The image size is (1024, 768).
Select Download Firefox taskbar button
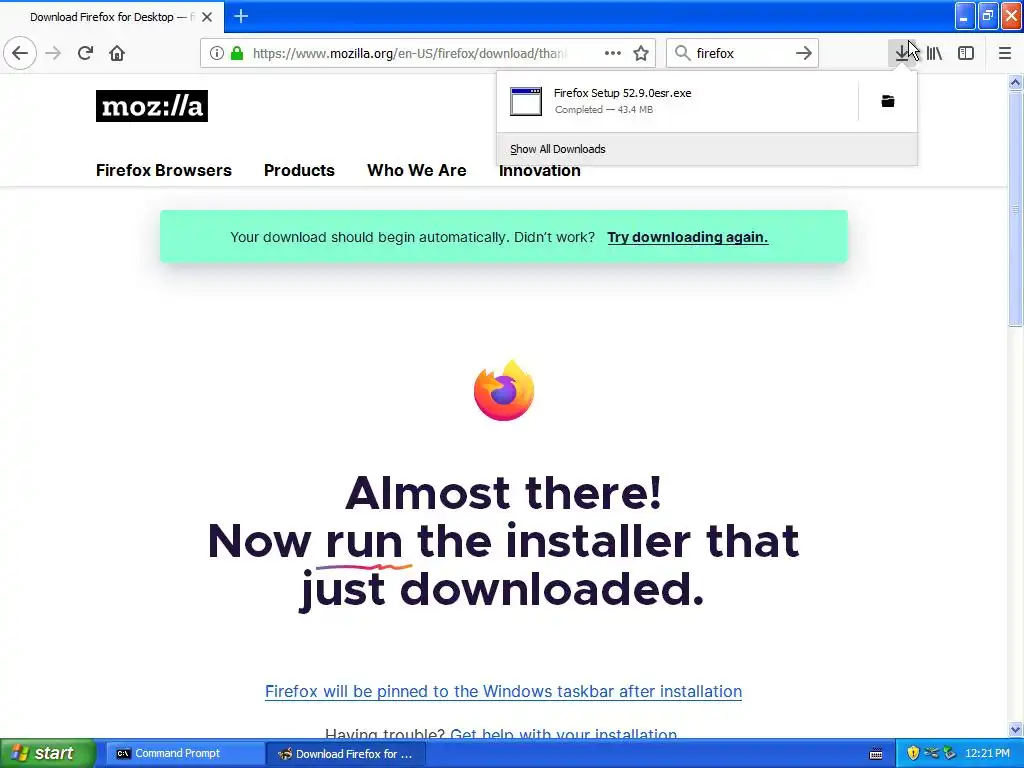click(x=346, y=754)
